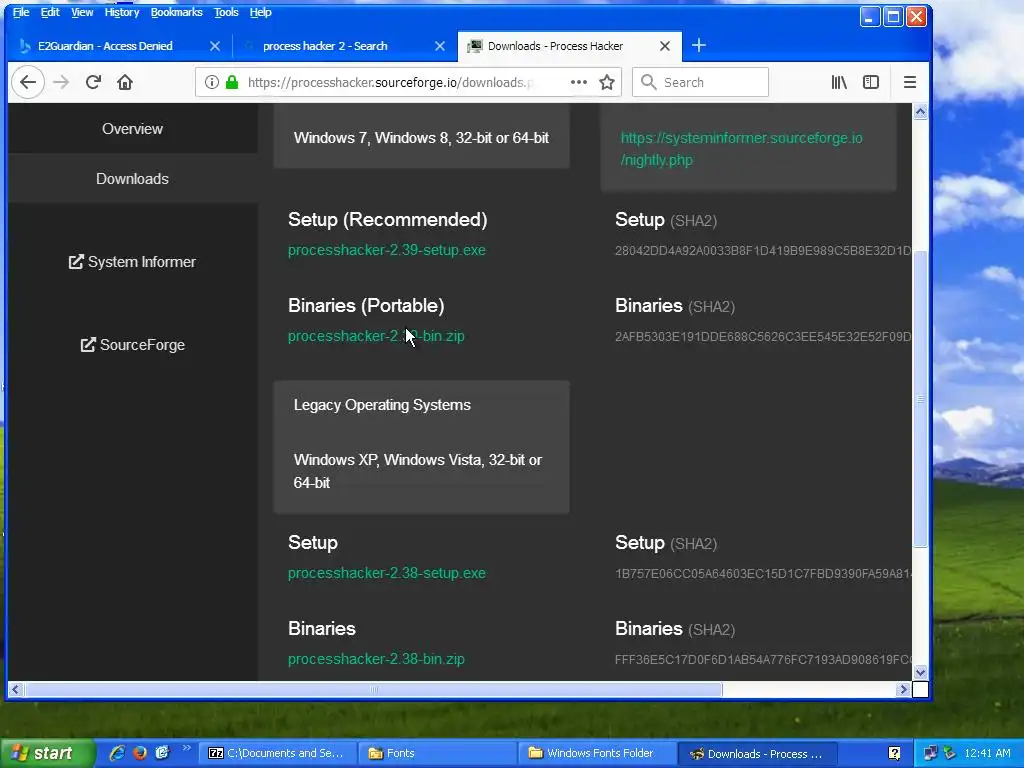The height and width of the screenshot is (768, 1024).
Task: Click the horizontal scrollbar left arrow
Action: click(x=16, y=689)
